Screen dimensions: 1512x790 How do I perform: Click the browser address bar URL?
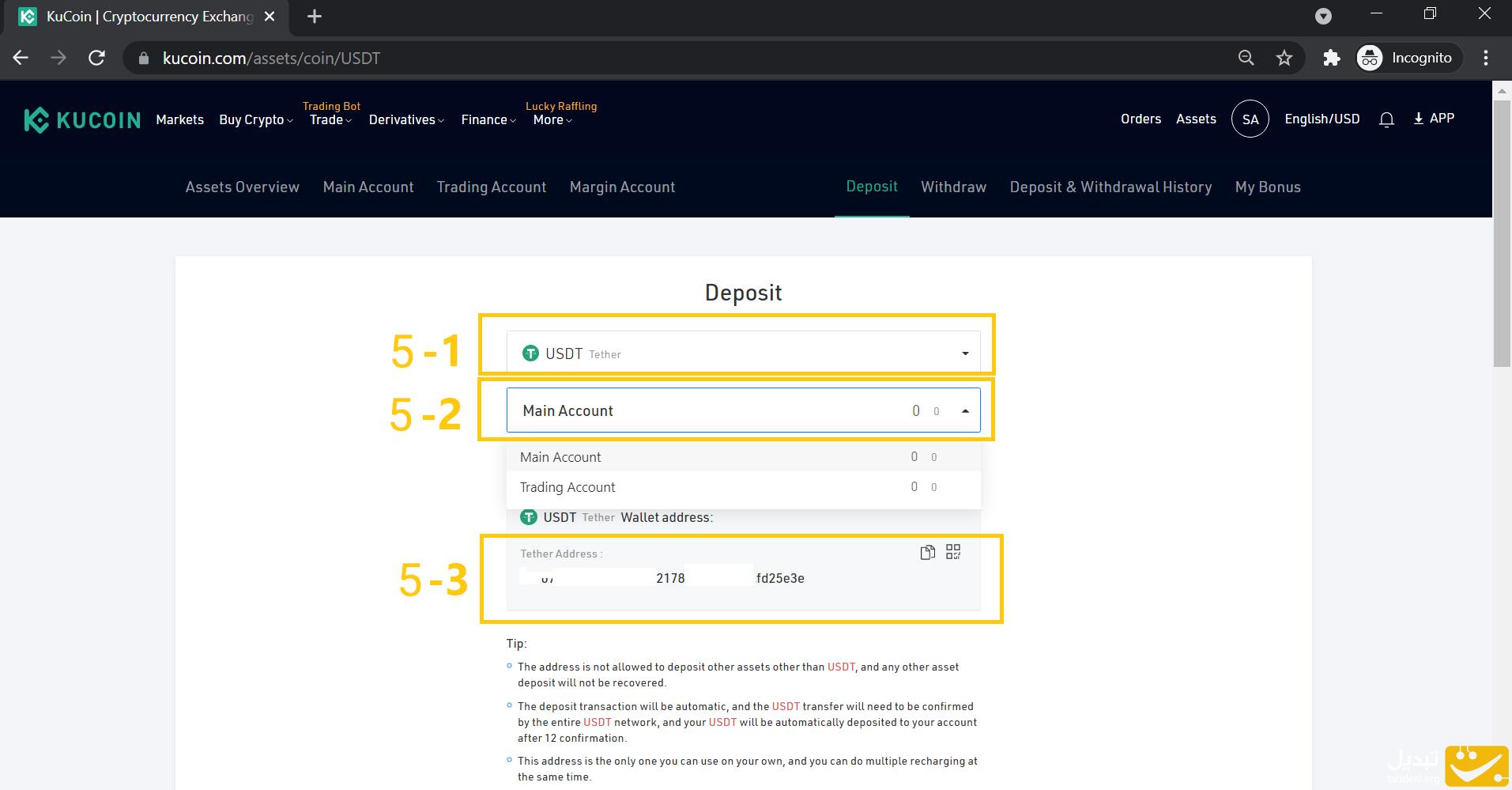(271, 59)
